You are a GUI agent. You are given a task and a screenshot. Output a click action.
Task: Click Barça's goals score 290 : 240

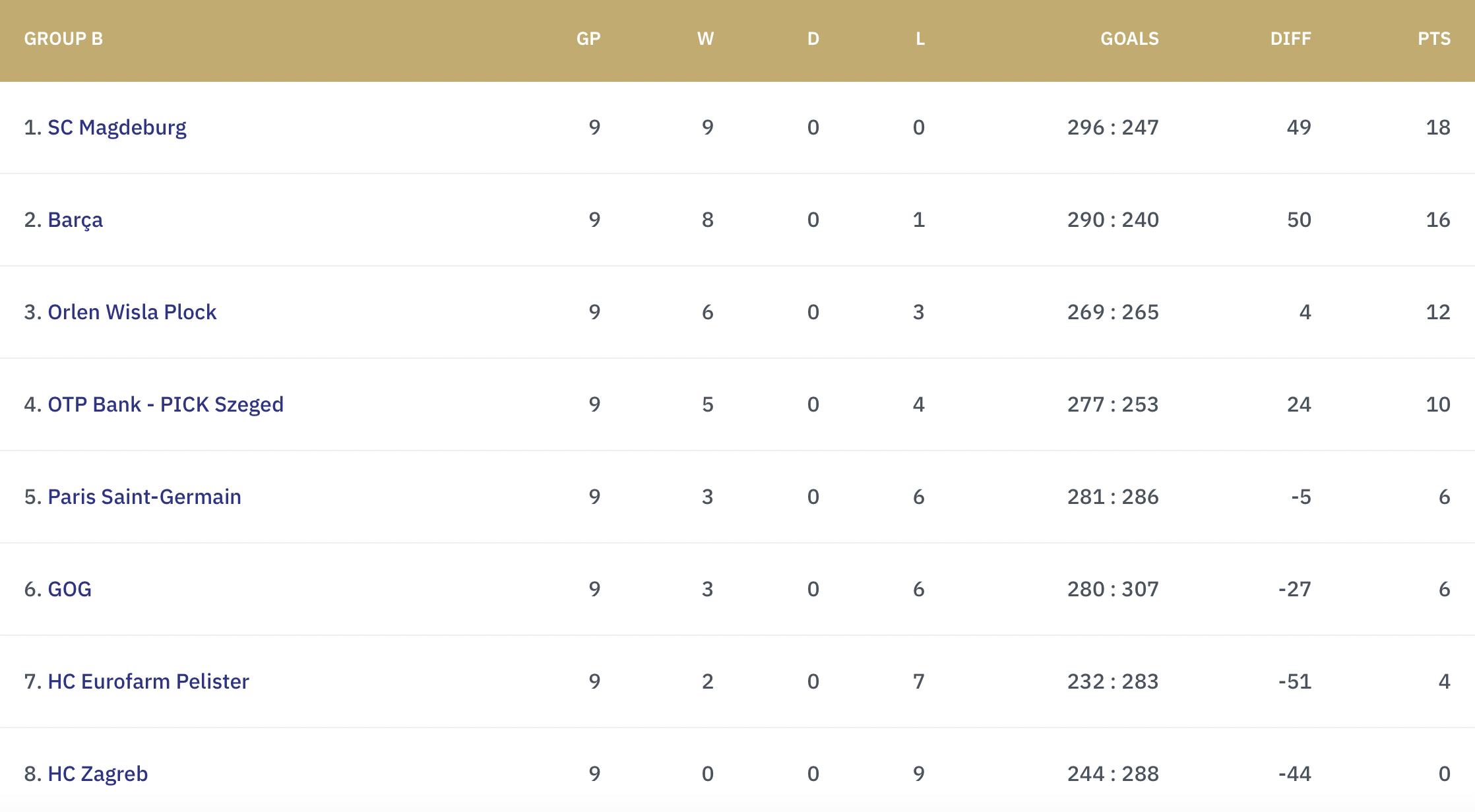tap(1113, 220)
